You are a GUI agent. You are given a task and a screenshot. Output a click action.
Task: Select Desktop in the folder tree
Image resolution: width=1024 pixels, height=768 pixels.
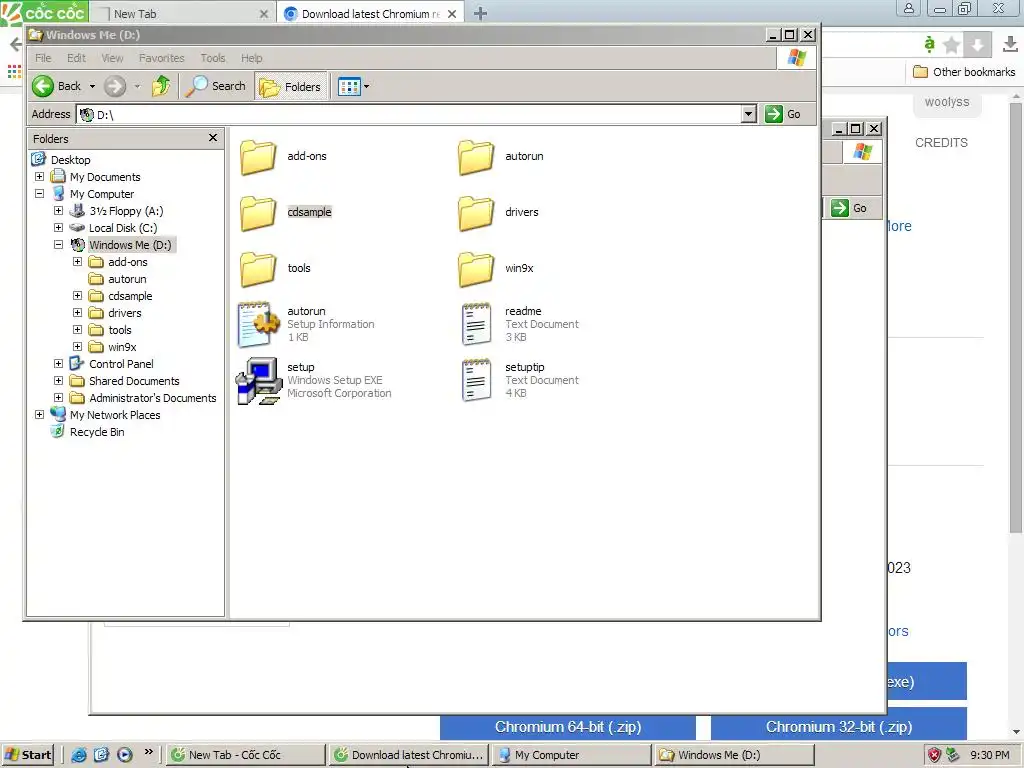71,160
